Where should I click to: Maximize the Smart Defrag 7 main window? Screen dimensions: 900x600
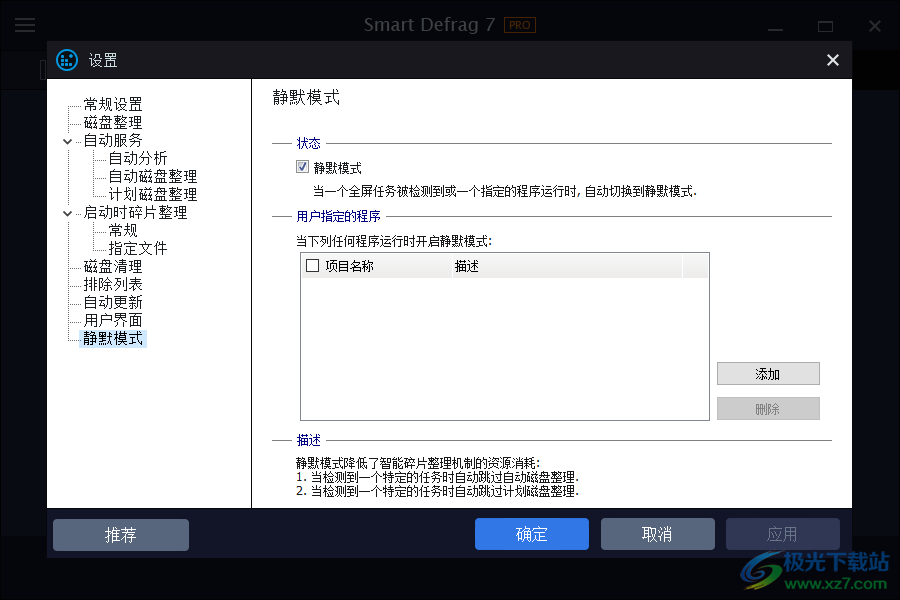point(825,26)
